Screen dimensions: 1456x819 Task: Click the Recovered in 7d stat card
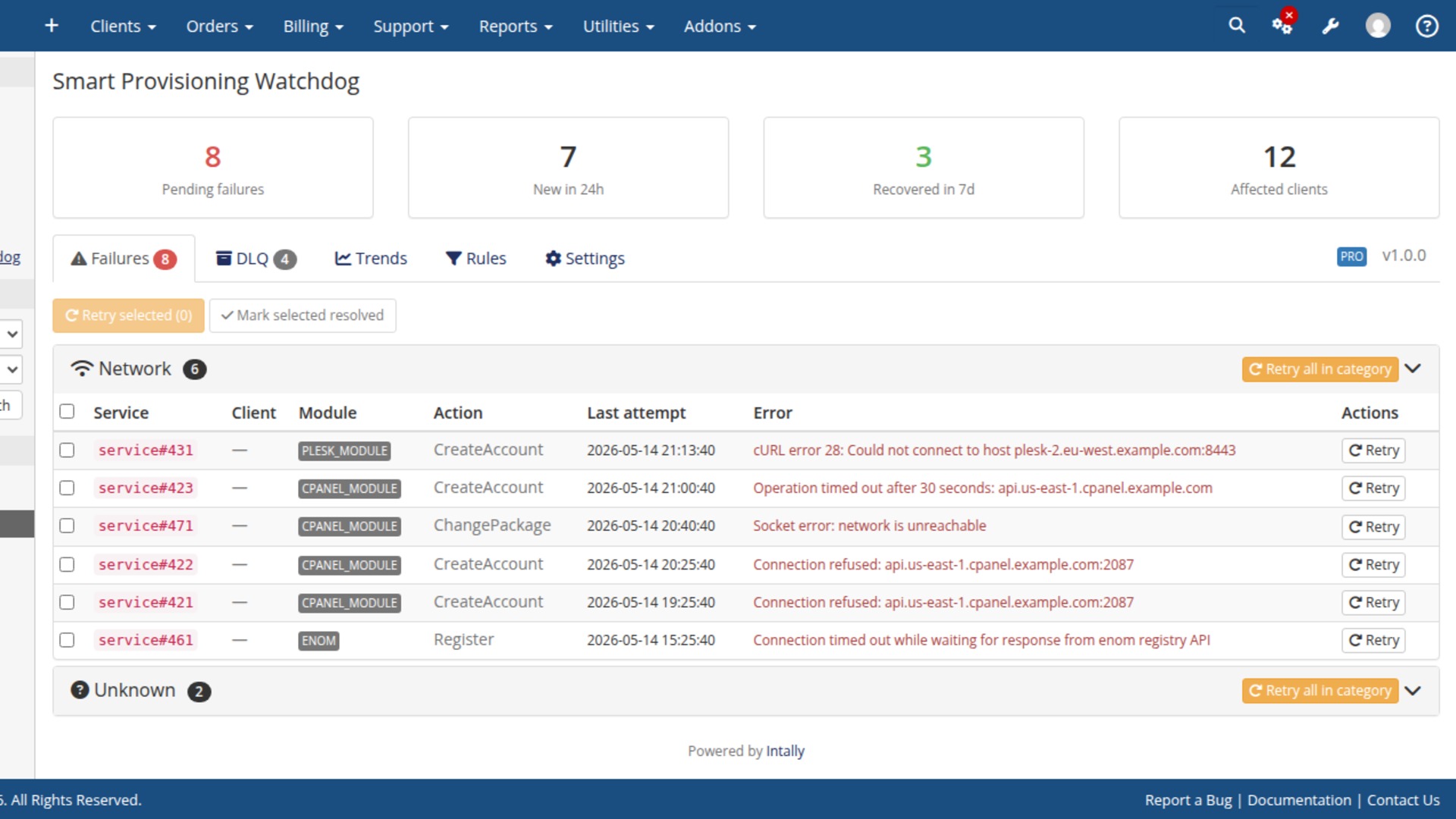(x=924, y=168)
